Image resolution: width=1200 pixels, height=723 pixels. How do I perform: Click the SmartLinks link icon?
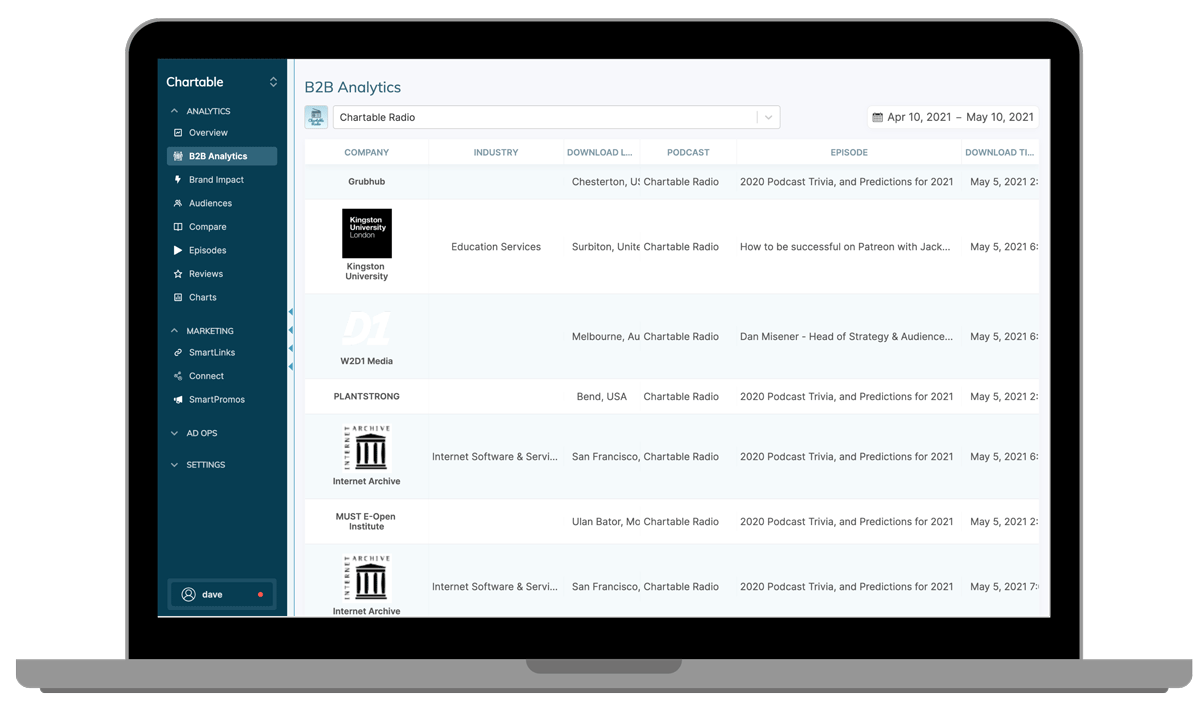click(178, 353)
